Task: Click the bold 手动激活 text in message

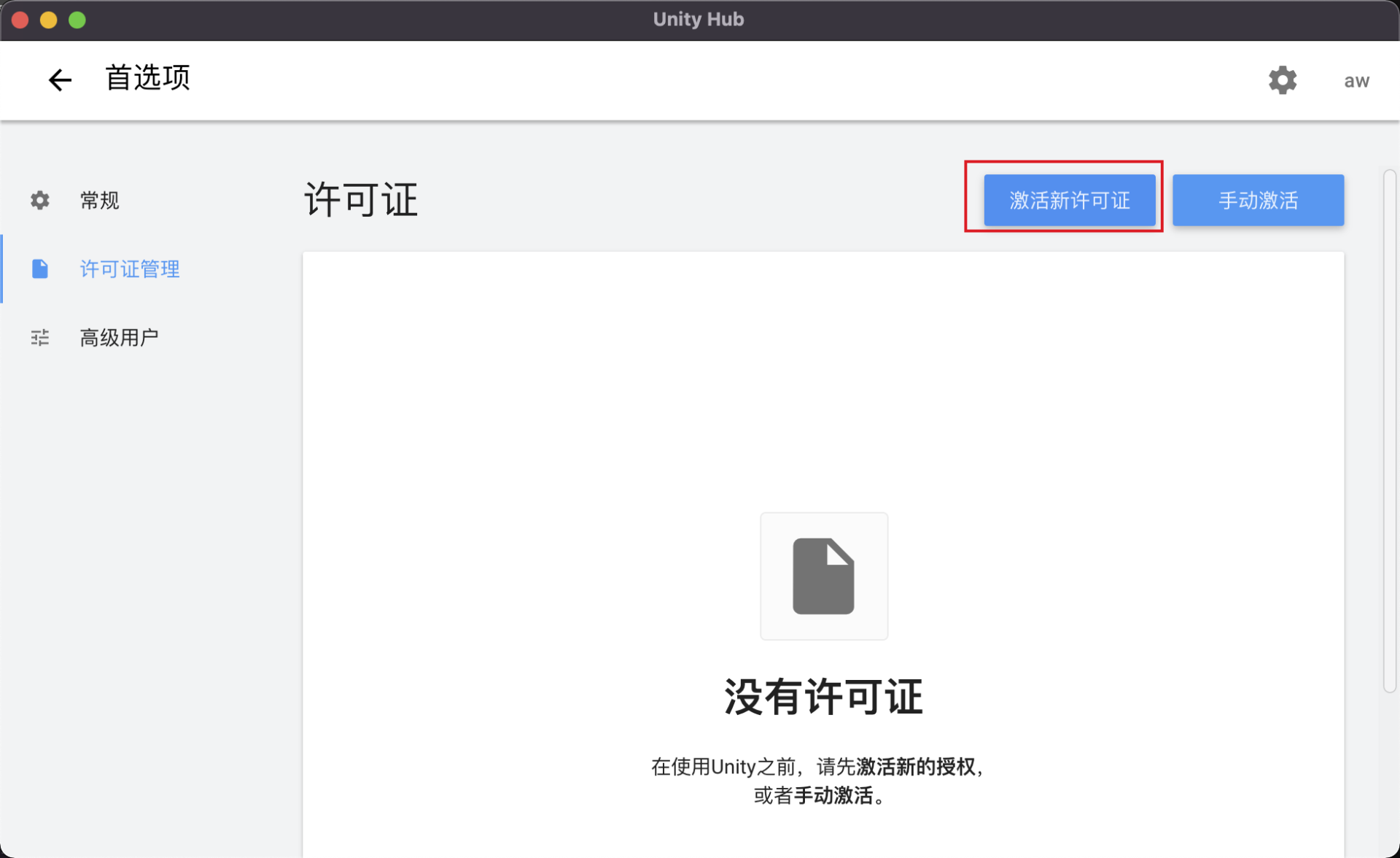Action: 833,795
